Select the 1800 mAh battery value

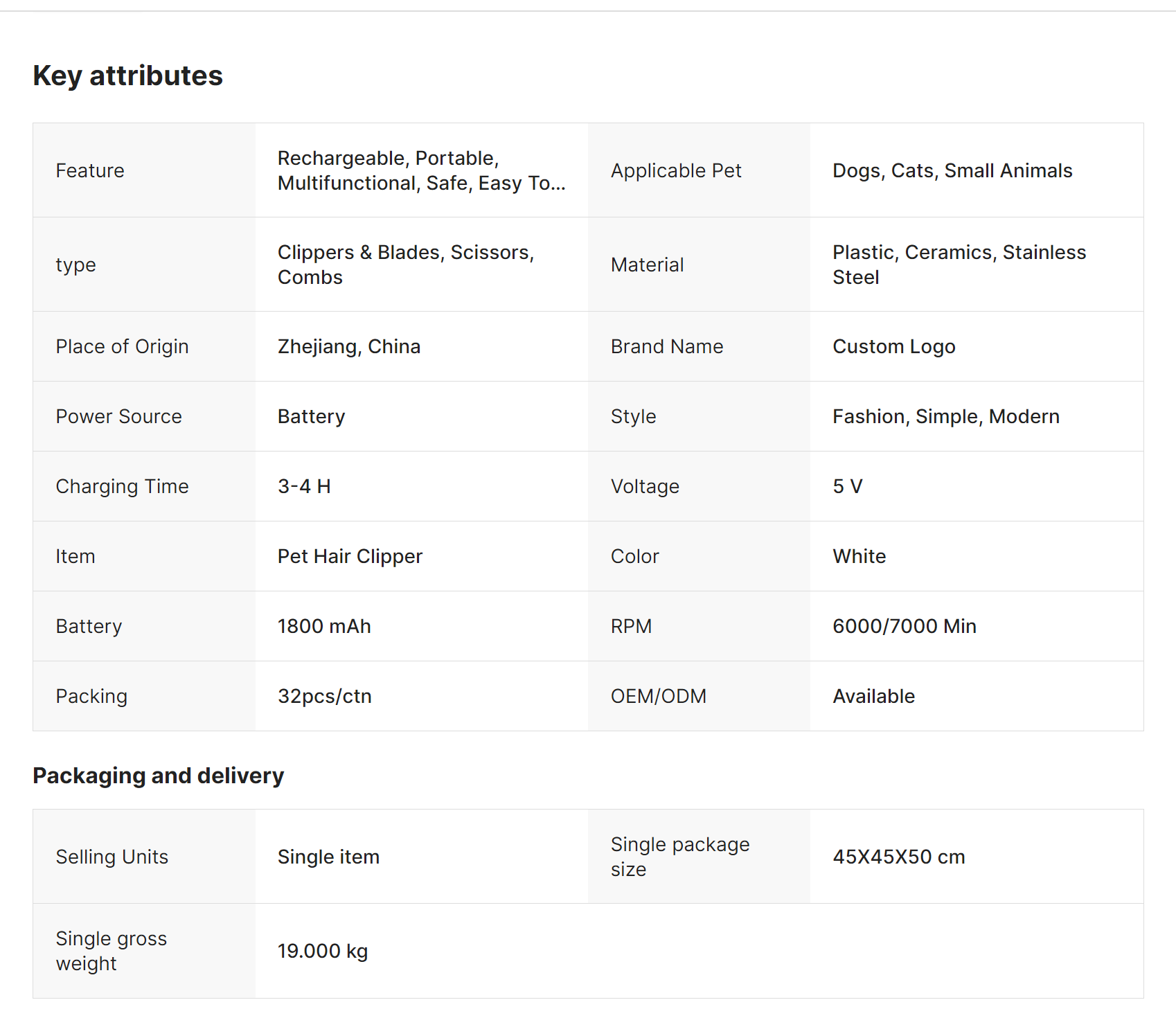pyautogui.click(x=324, y=626)
